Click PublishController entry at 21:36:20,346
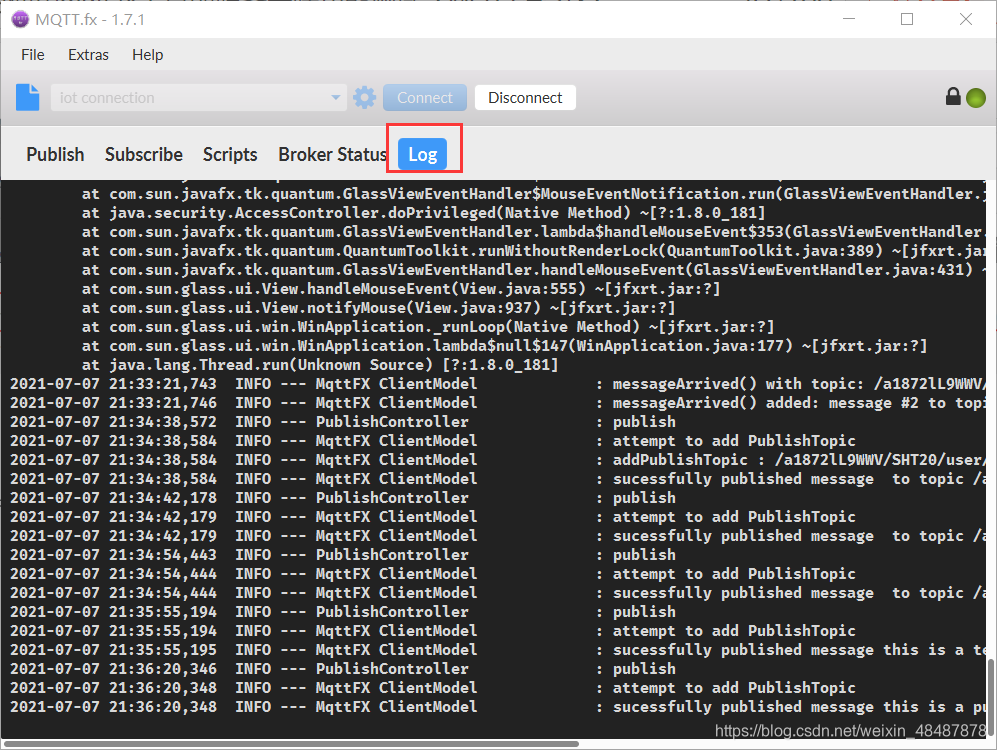This screenshot has height=750, width=997. [343, 669]
